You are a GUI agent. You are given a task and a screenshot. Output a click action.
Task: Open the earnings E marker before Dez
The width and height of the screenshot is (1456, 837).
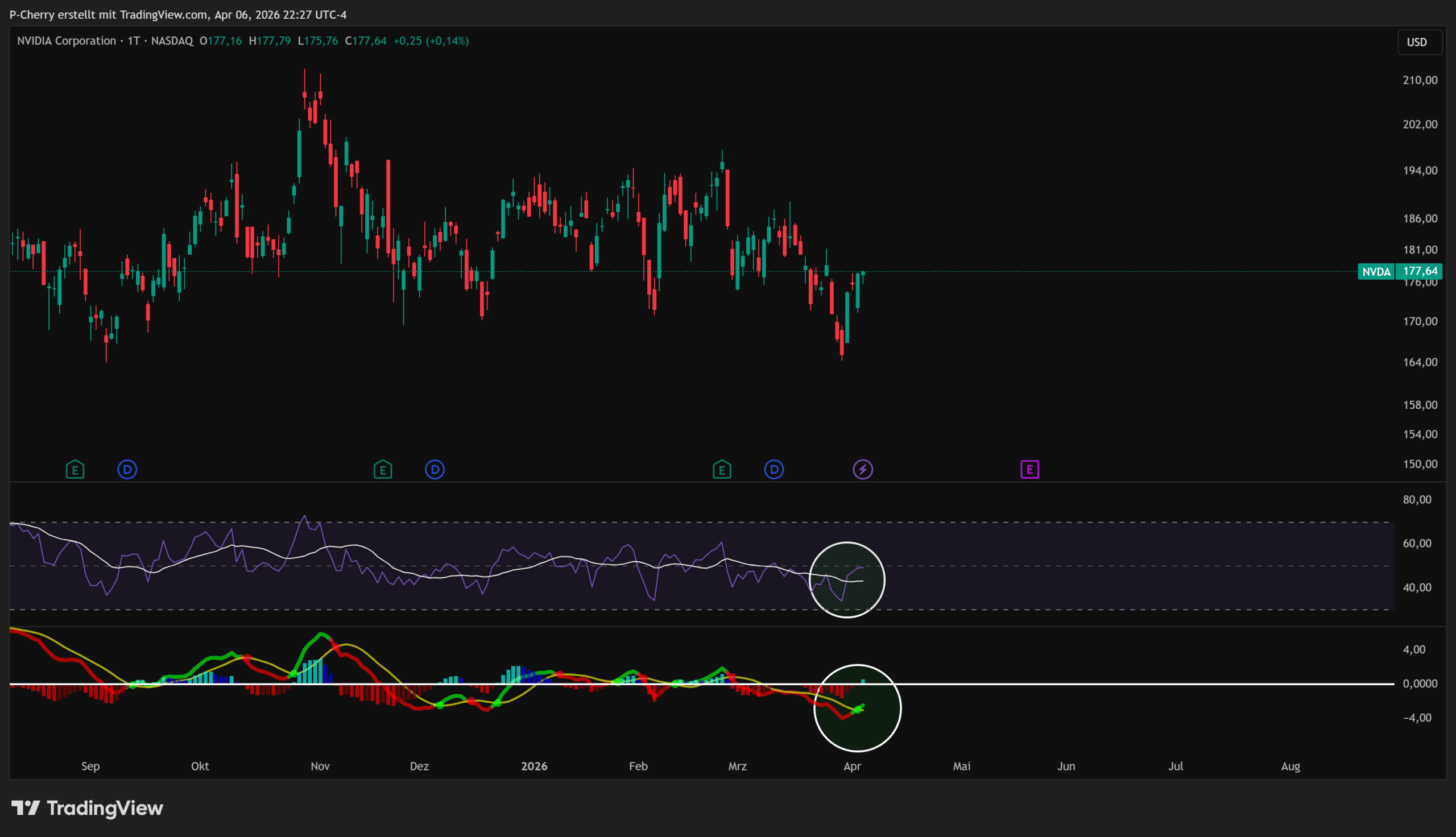pos(383,470)
